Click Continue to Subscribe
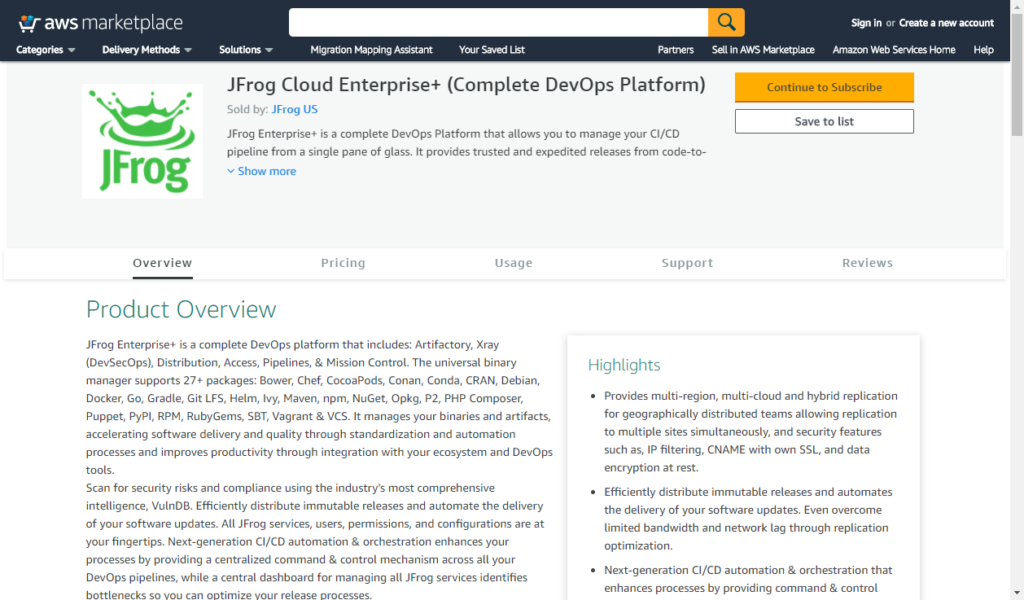 click(x=823, y=88)
